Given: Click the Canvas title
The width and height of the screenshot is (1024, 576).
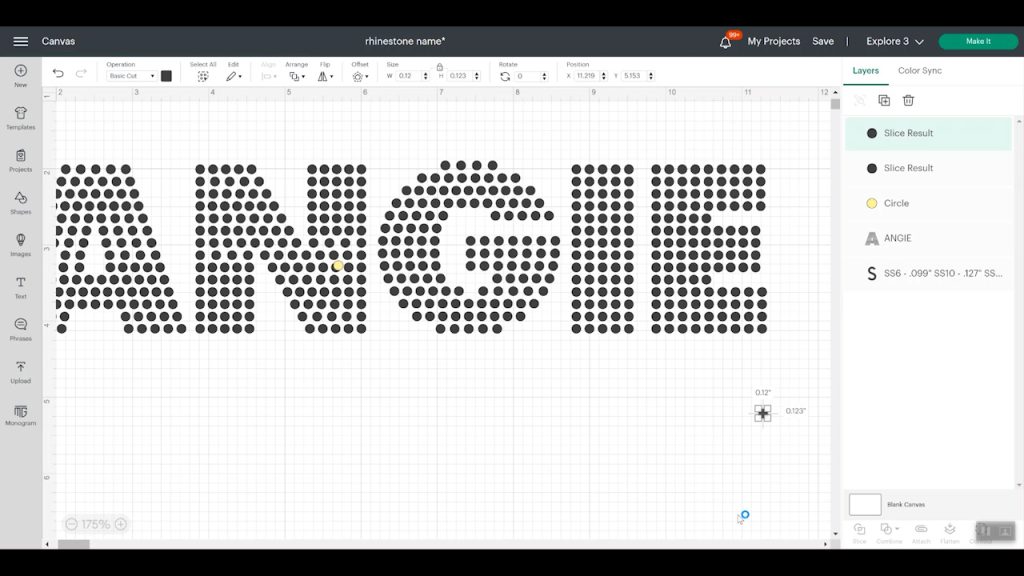Looking at the screenshot, I should (58, 41).
